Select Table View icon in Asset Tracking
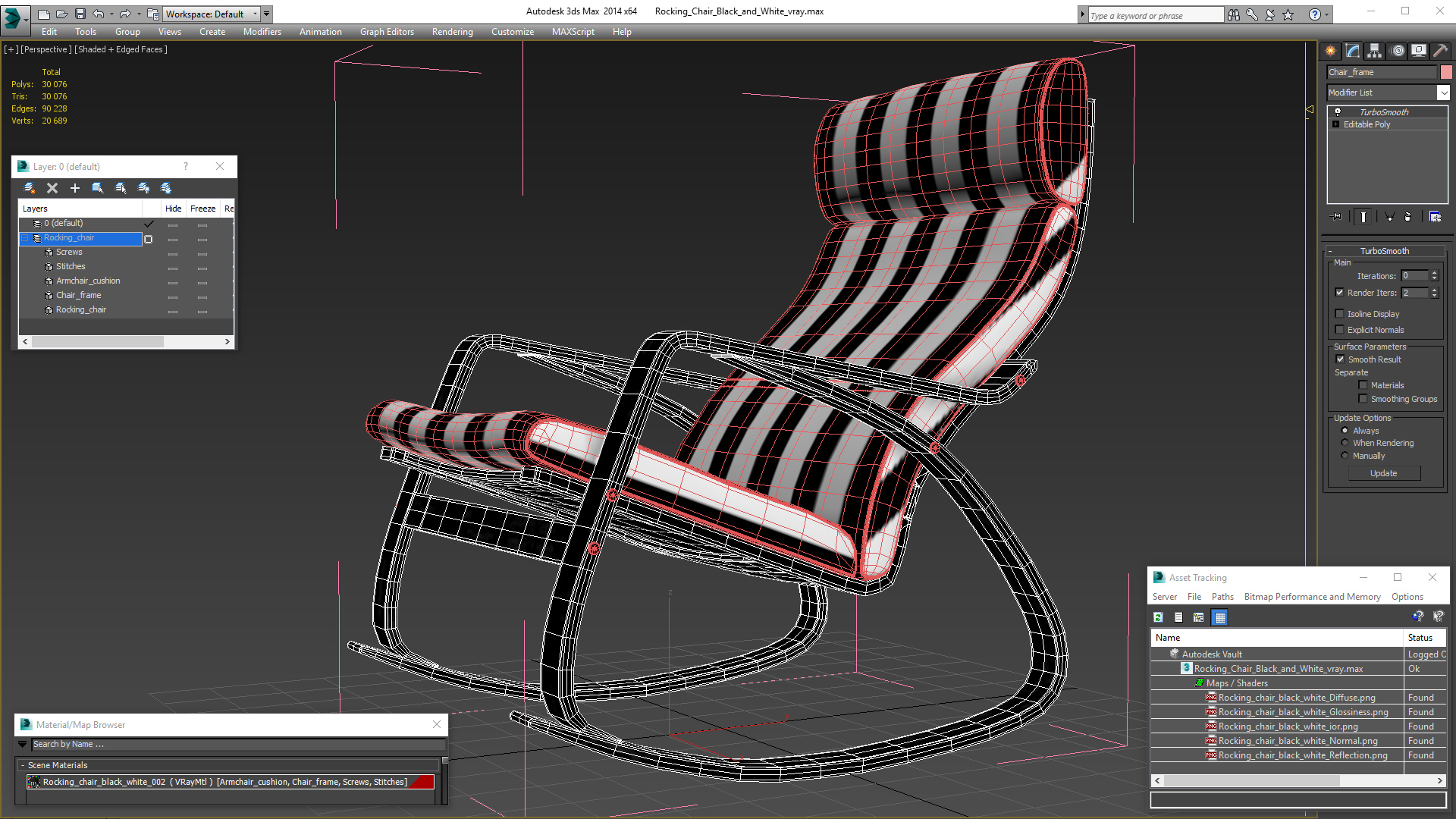 click(x=1219, y=617)
